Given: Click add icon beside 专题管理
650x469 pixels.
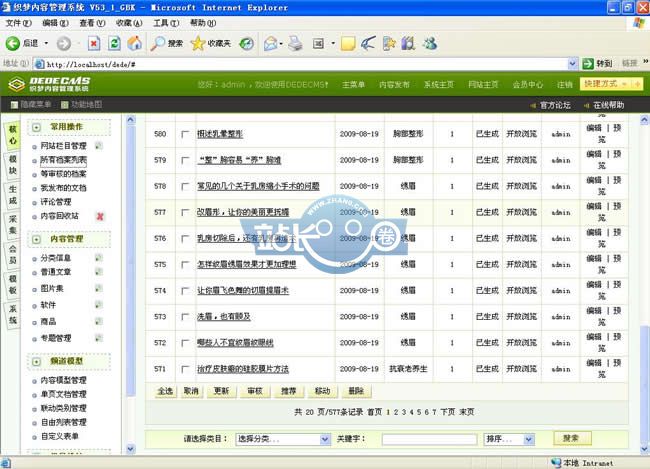Looking at the screenshot, I should (x=99, y=338).
